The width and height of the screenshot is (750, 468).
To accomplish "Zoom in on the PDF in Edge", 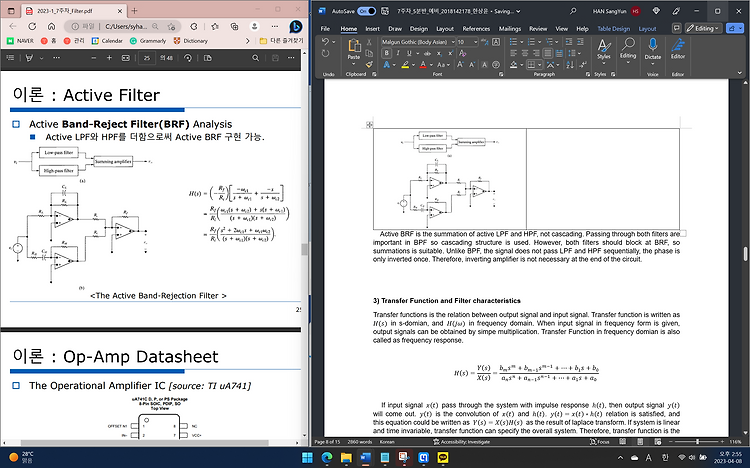I will [109, 58].
